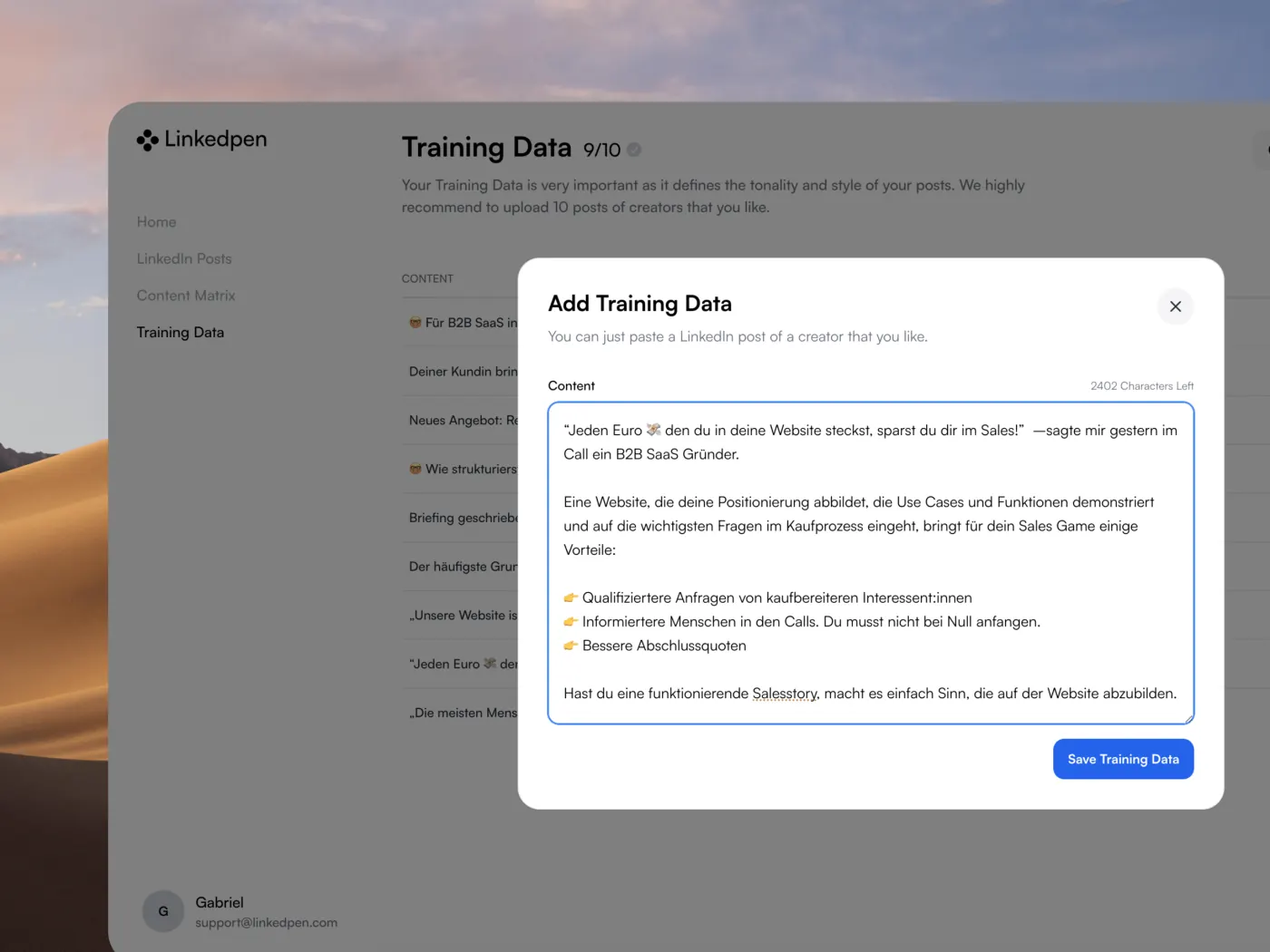Screen dimensions: 1270x952
Task: Click the 'Add Training Data' dialog title
Action: 640,304
